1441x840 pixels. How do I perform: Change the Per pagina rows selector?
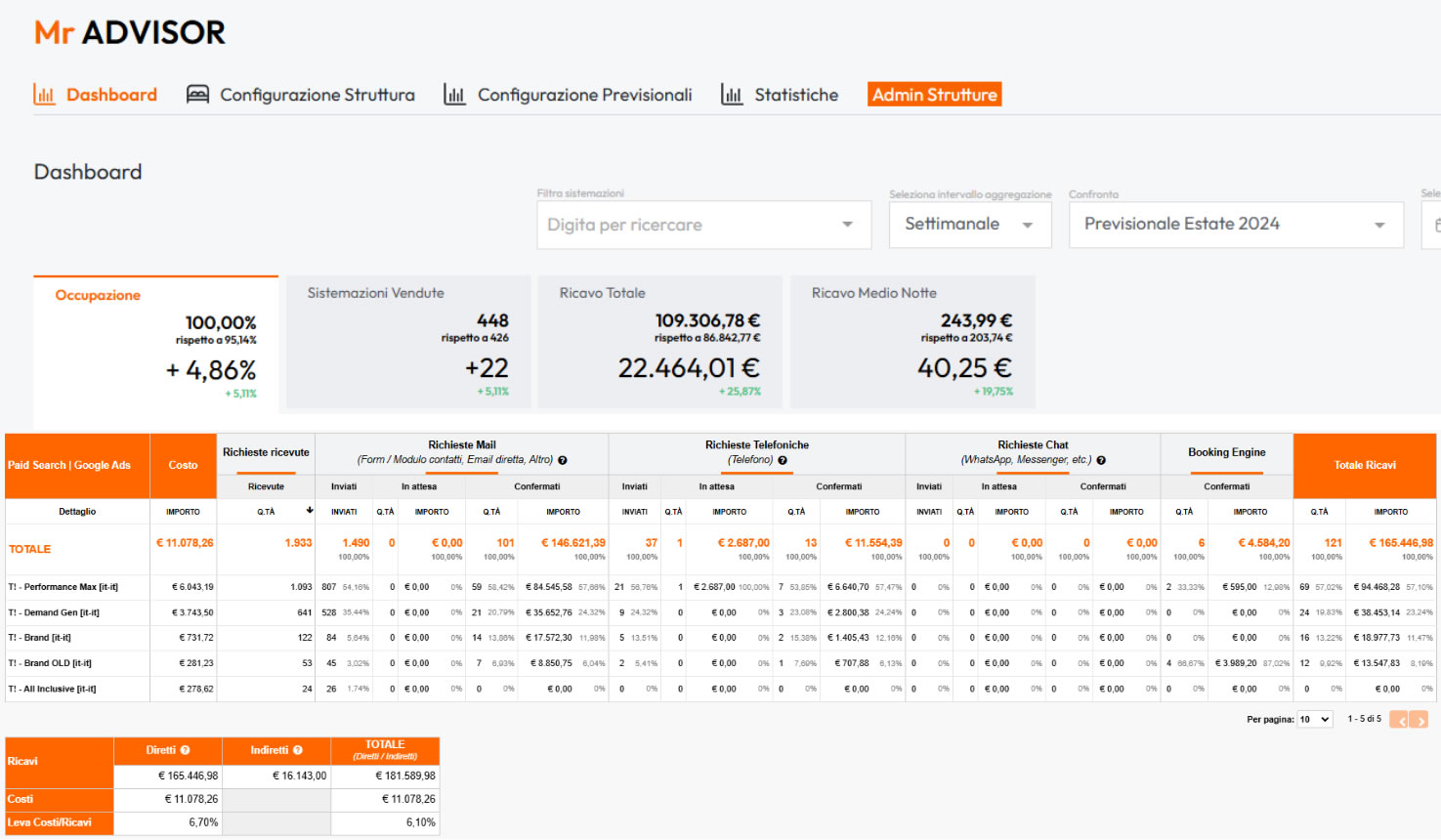1315,720
